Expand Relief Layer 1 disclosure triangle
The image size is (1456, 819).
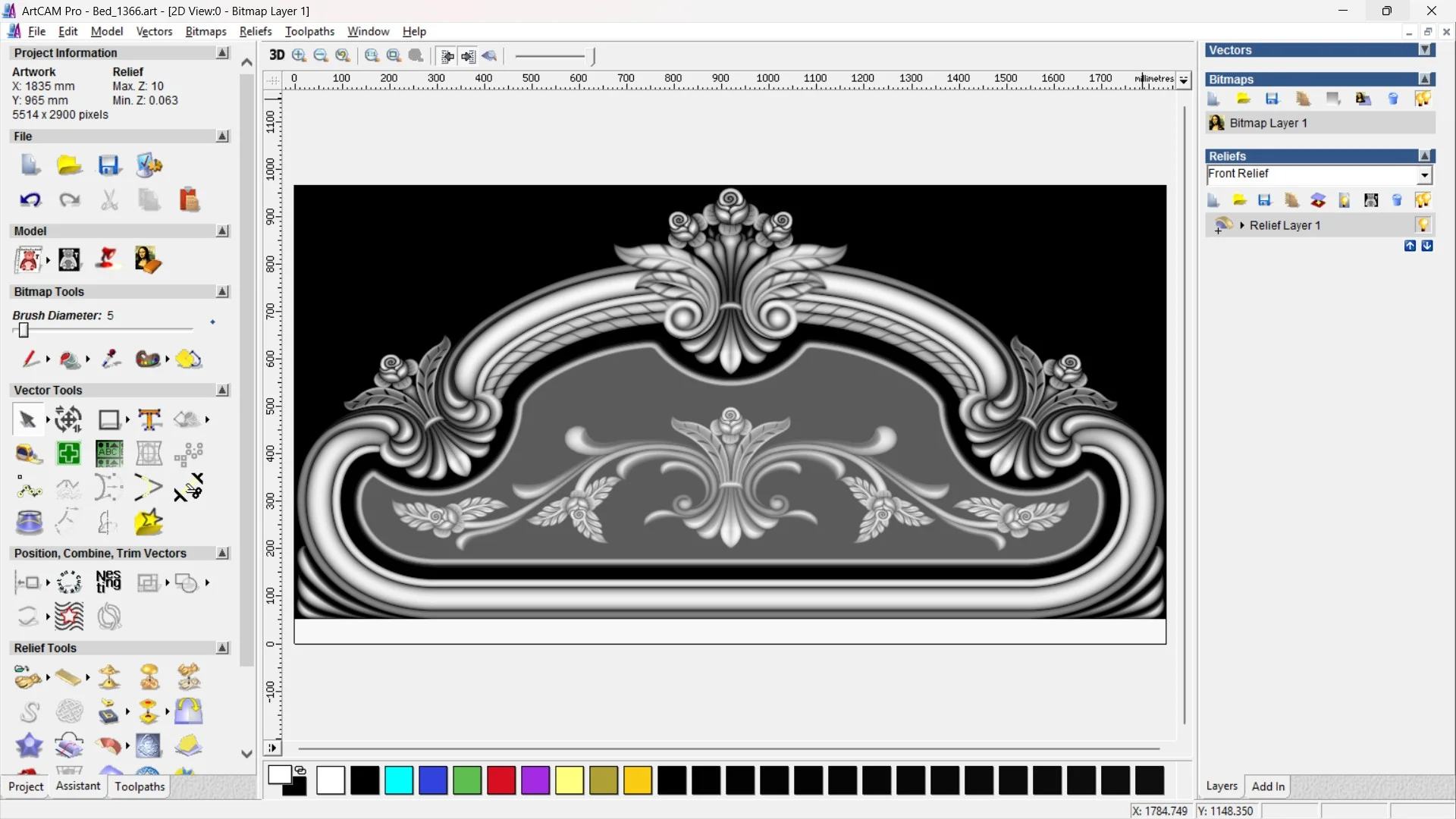(x=1242, y=225)
